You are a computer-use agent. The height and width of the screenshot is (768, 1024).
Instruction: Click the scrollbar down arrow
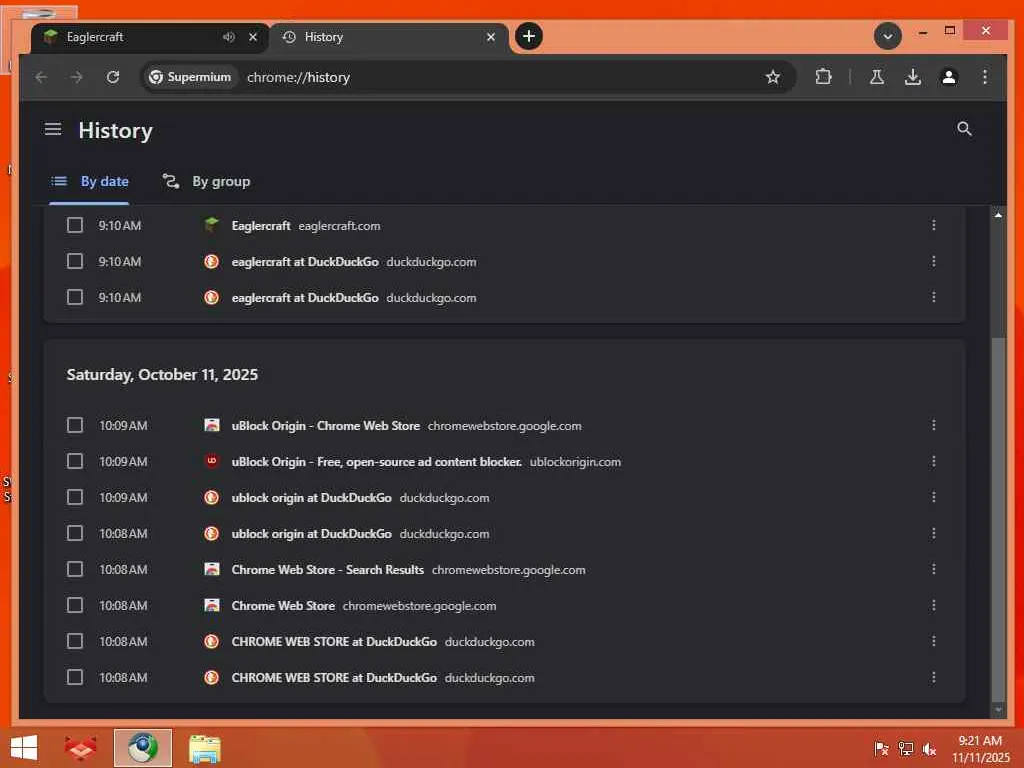[998, 710]
